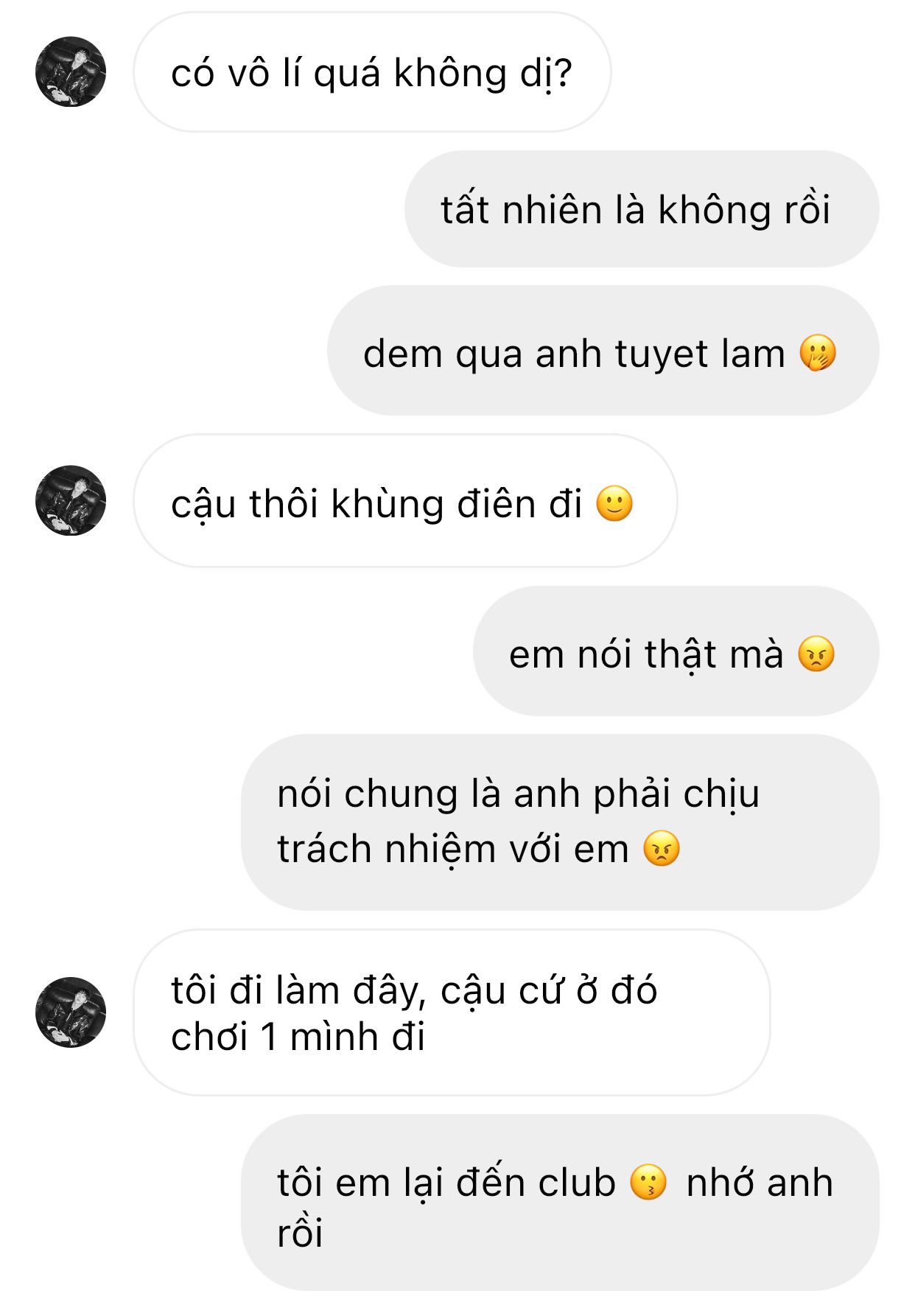Click the word "club" in the last message
This screenshot has height=1316, width=915.
point(576,1183)
